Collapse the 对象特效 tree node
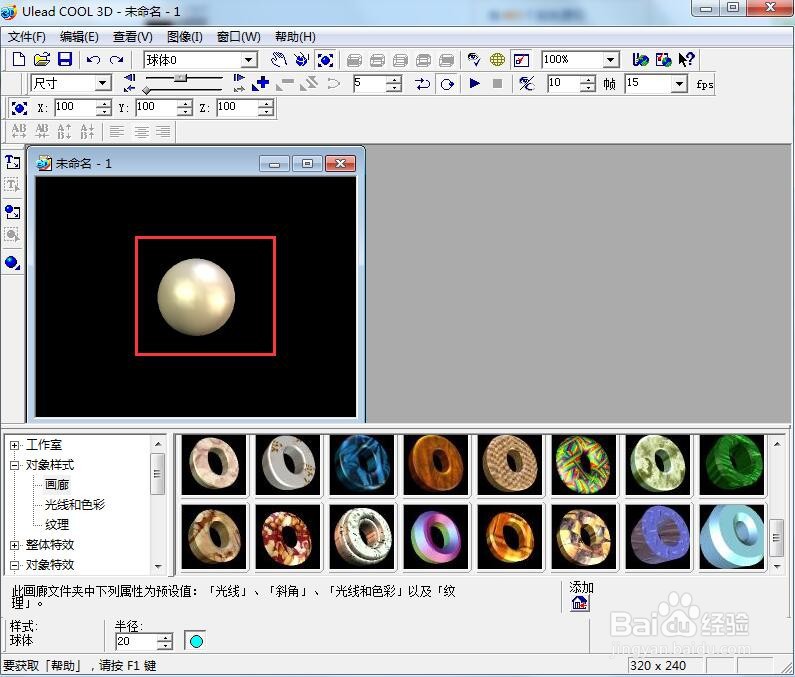Viewport: 795px width, 677px height. coord(14,565)
